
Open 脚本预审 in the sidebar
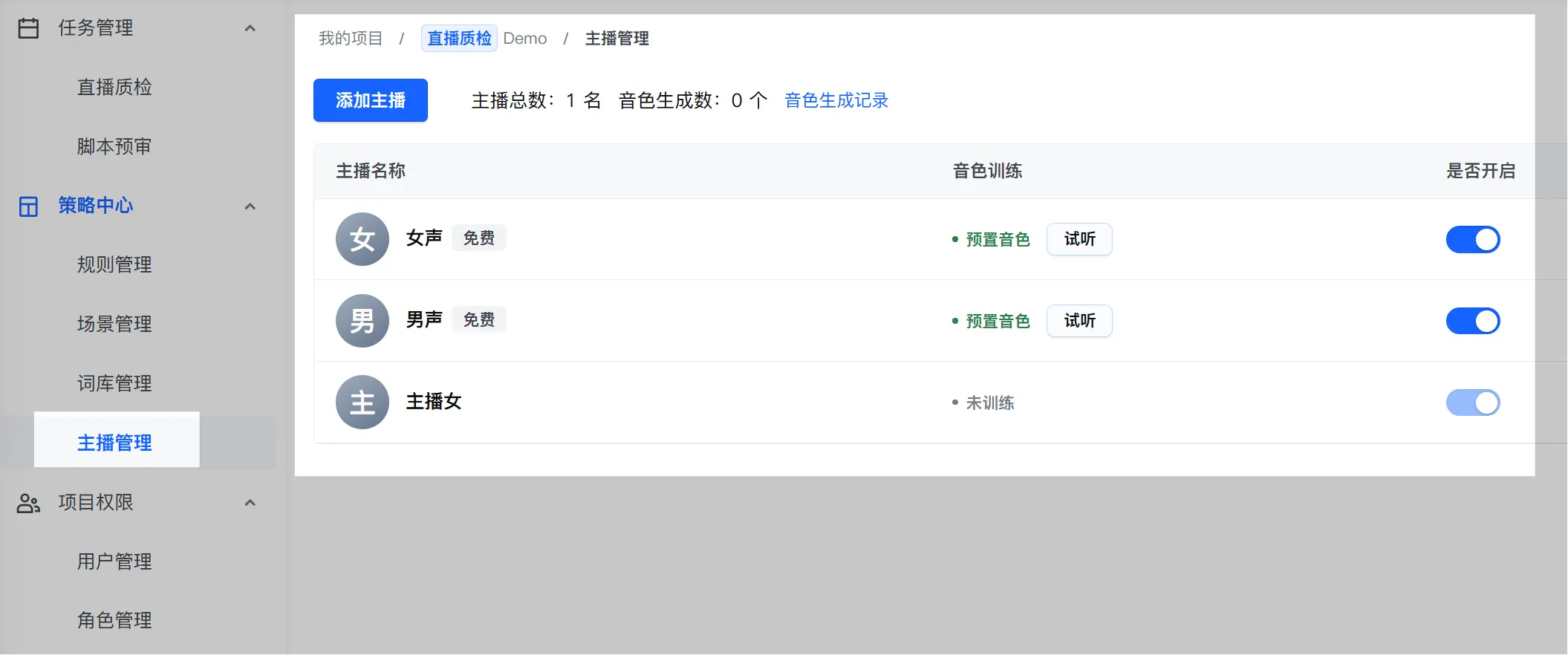(x=114, y=147)
